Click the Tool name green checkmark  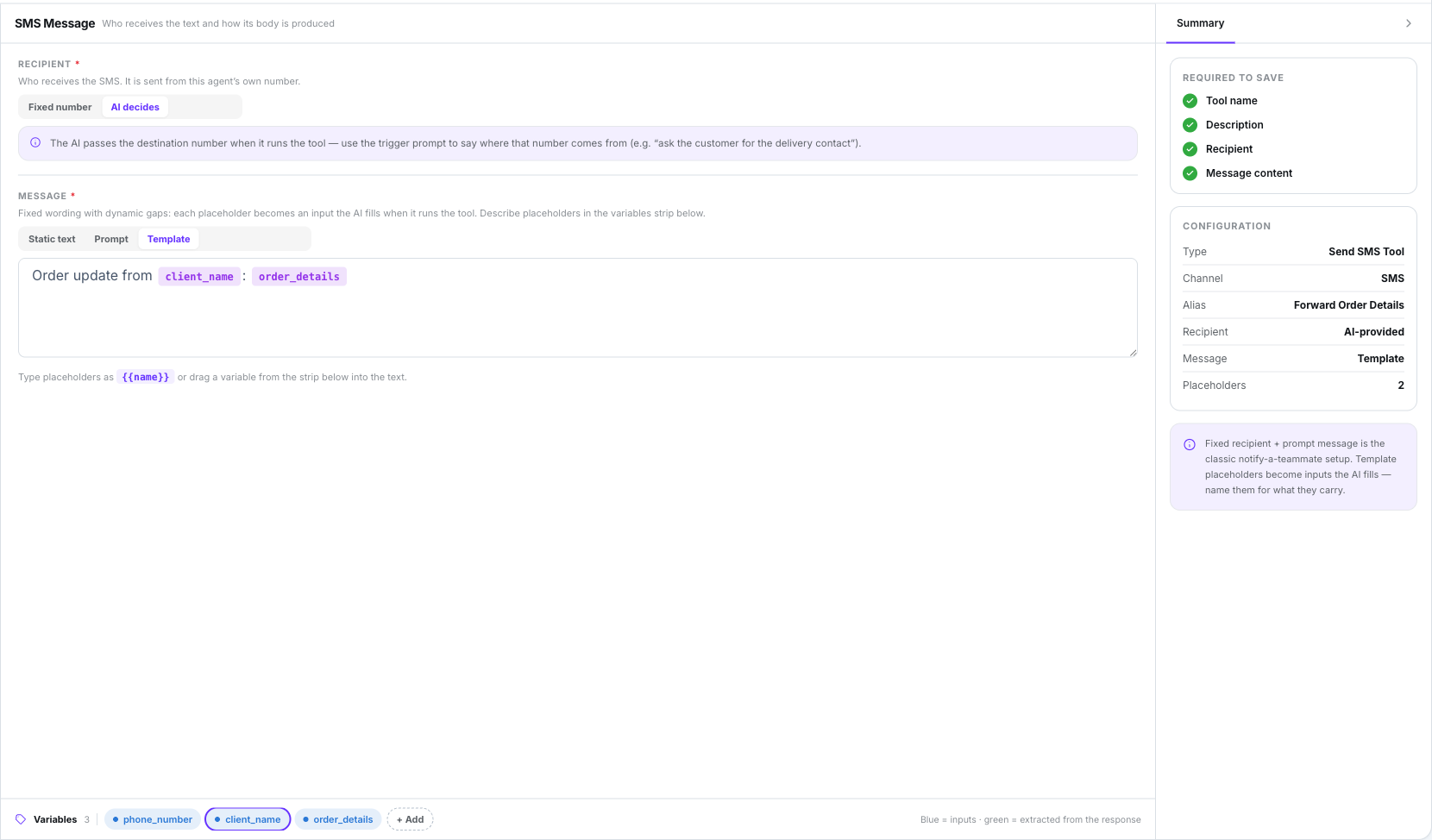pos(1190,101)
